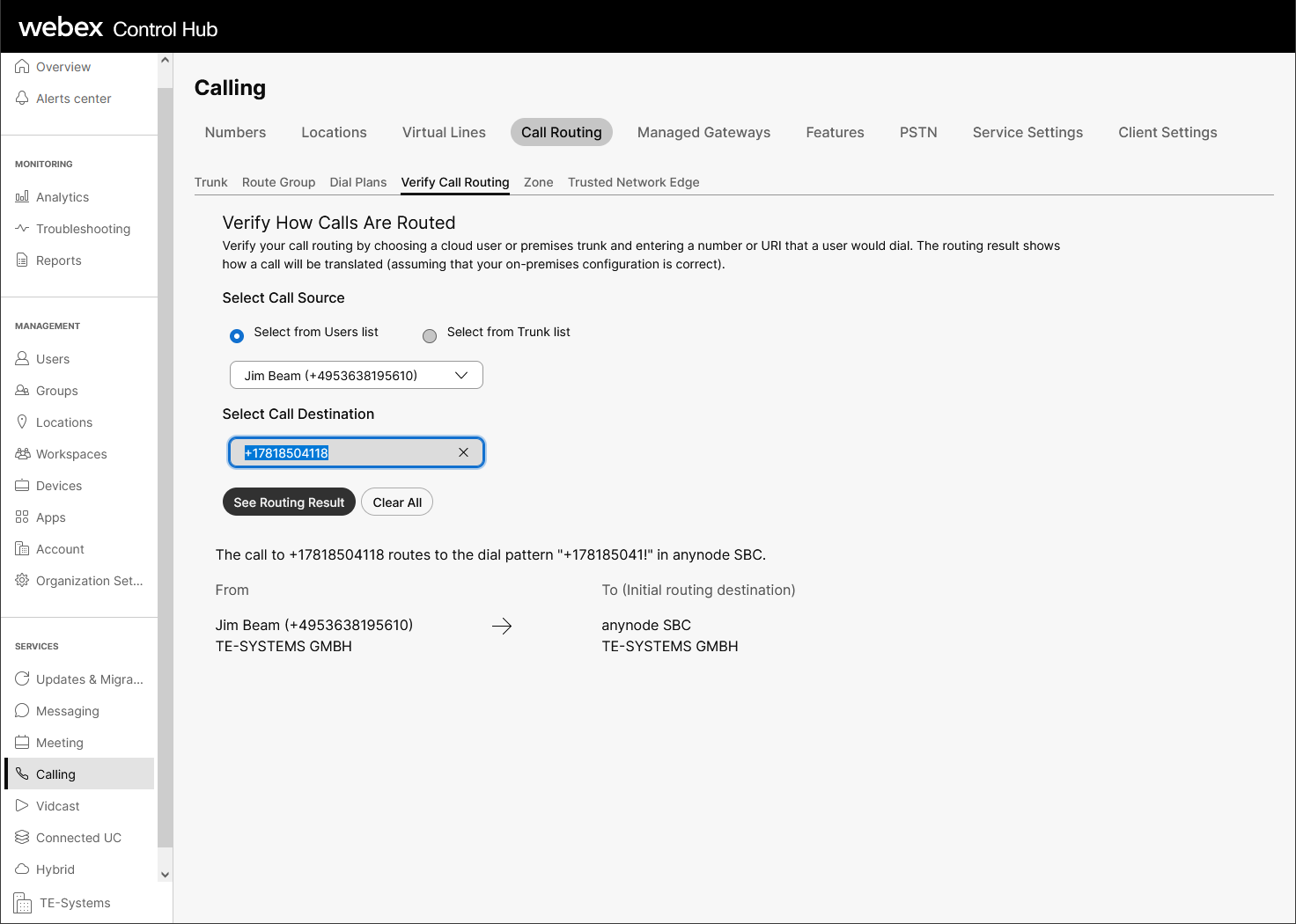The width and height of the screenshot is (1296, 924).
Task: Click the Apps grid icon
Action: [22, 517]
